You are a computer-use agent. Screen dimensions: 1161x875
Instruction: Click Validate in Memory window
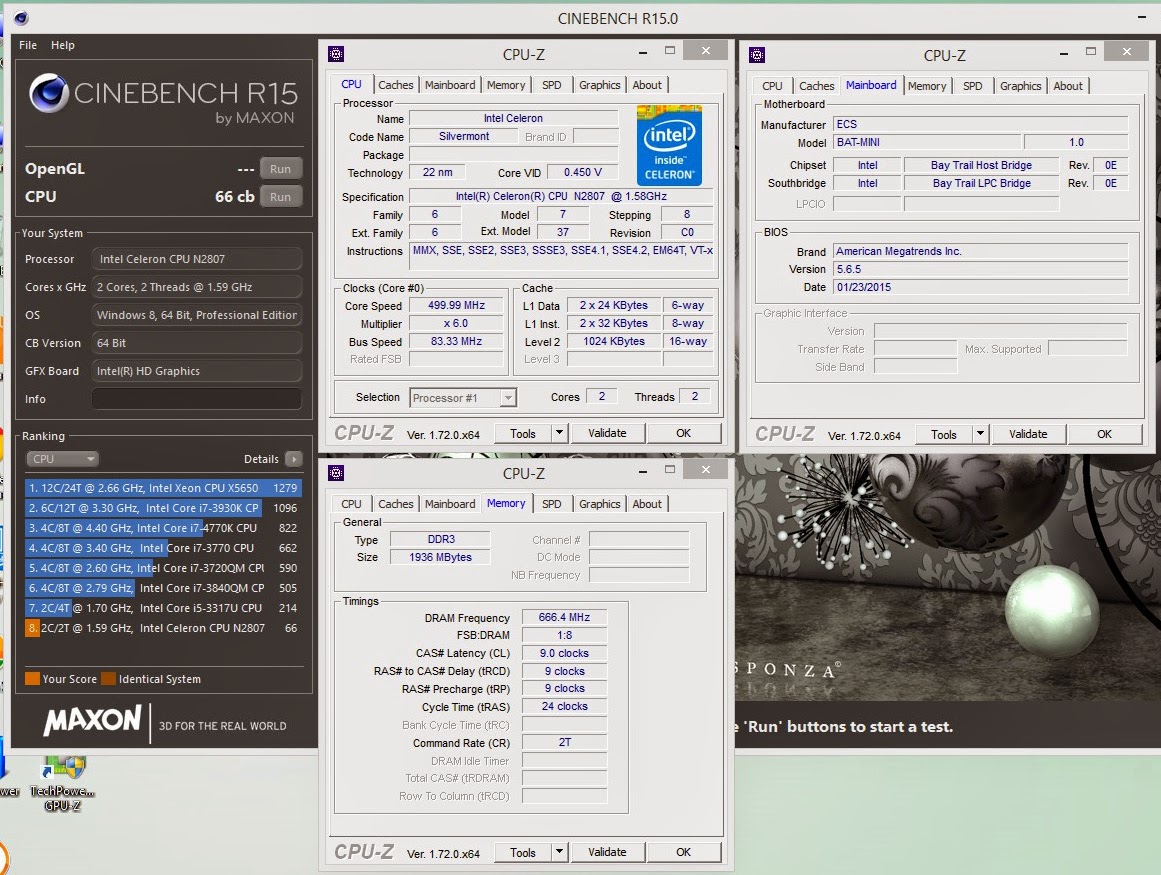click(x=607, y=852)
